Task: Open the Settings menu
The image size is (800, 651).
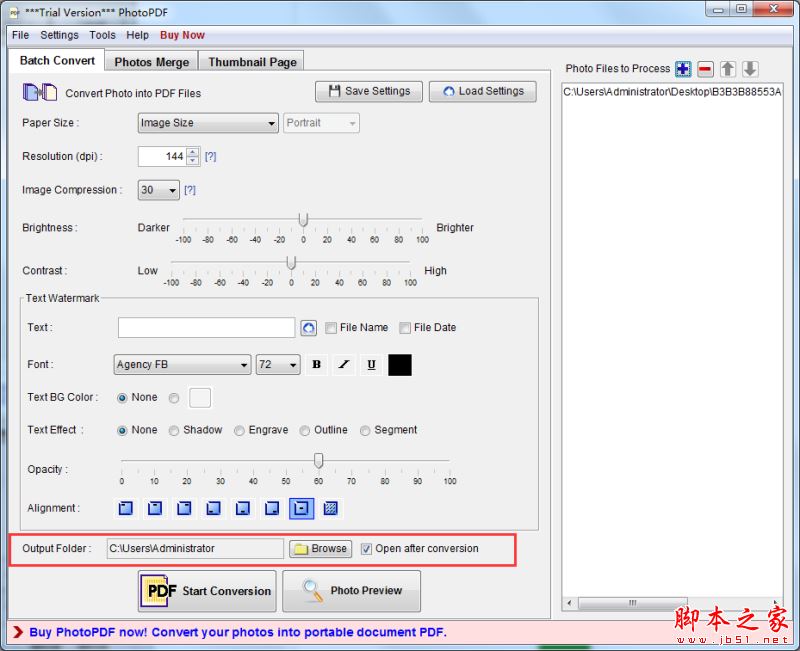Action: pyautogui.click(x=59, y=35)
